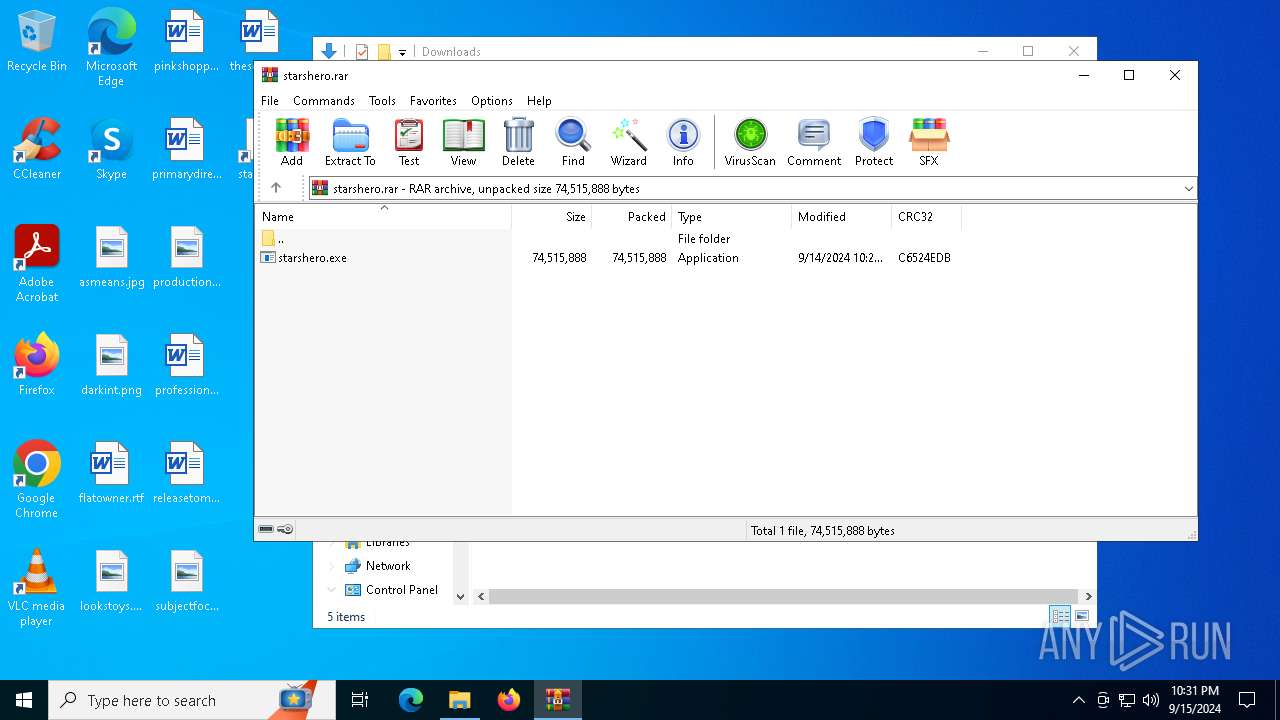
Task: Click Windows Start button
Action: pos(24,700)
